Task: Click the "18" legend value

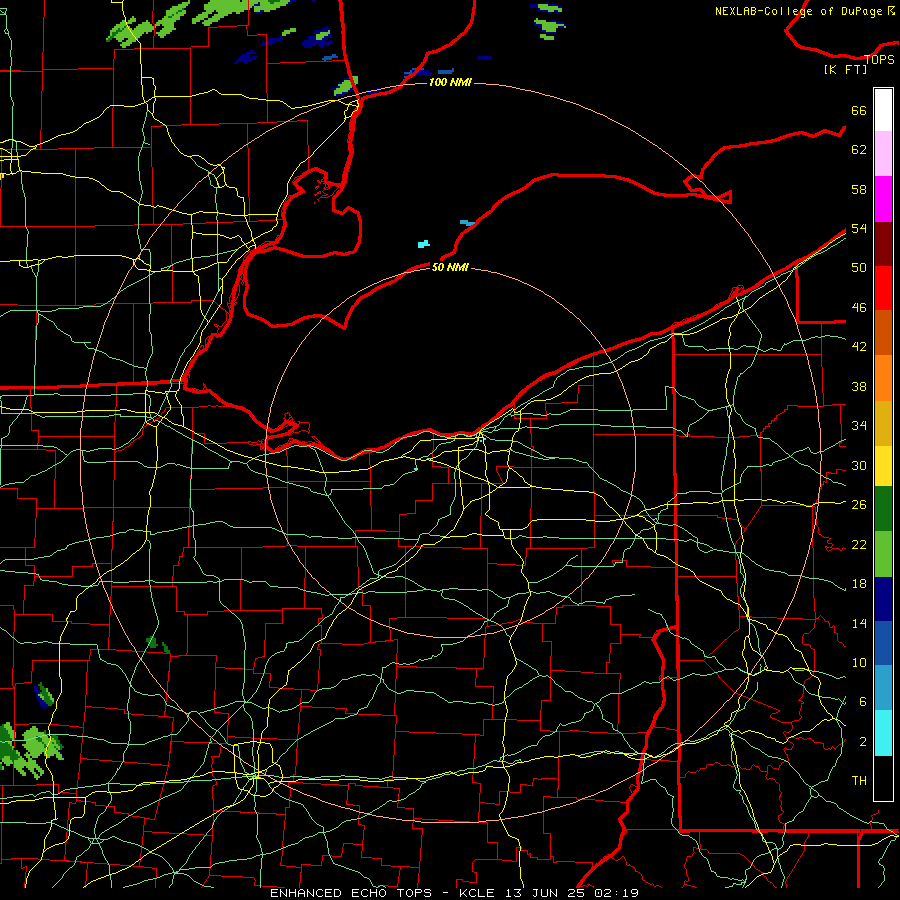Action: [x=859, y=584]
